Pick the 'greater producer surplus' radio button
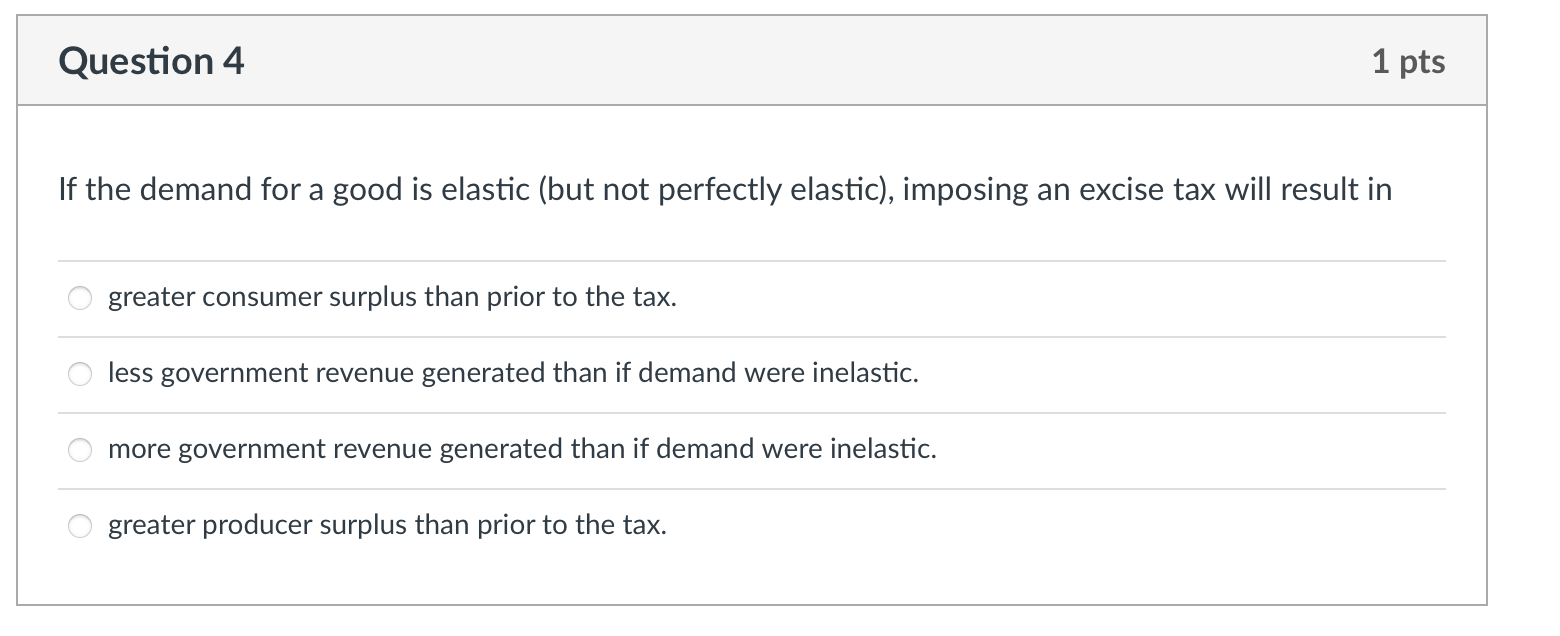Image resolution: width=1560 pixels, height=636 pixels. [80, 526]
